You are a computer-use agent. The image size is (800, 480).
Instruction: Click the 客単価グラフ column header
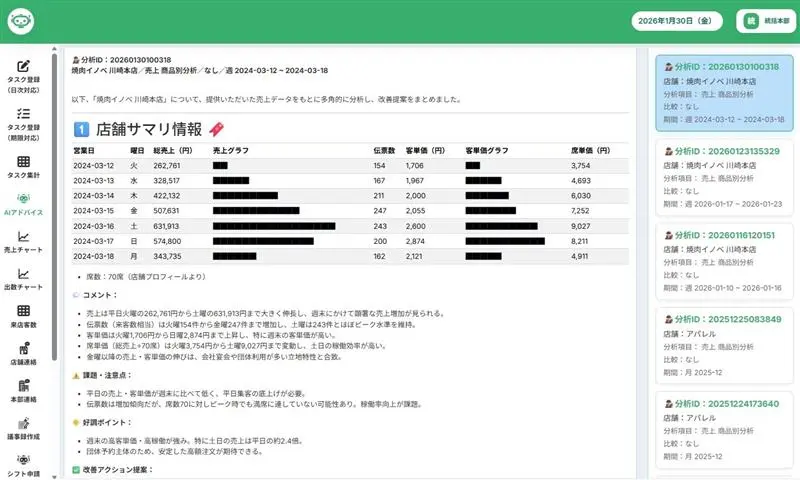[x=487, y=150]
